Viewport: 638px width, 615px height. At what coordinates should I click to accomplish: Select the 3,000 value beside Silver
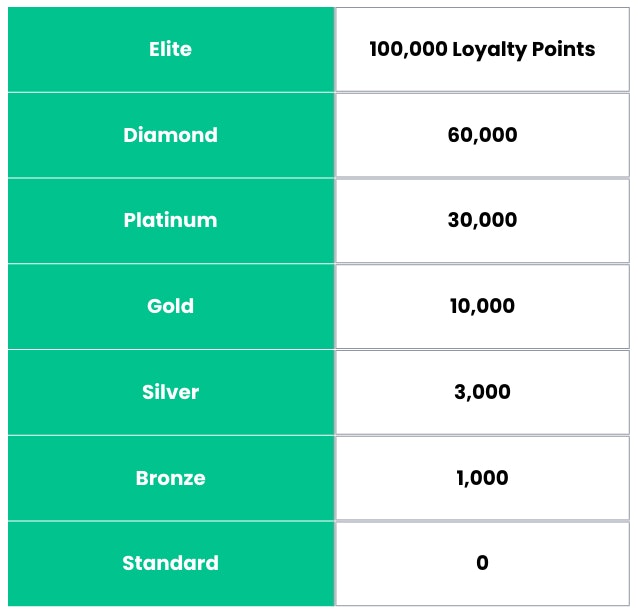tap(482, 392)
